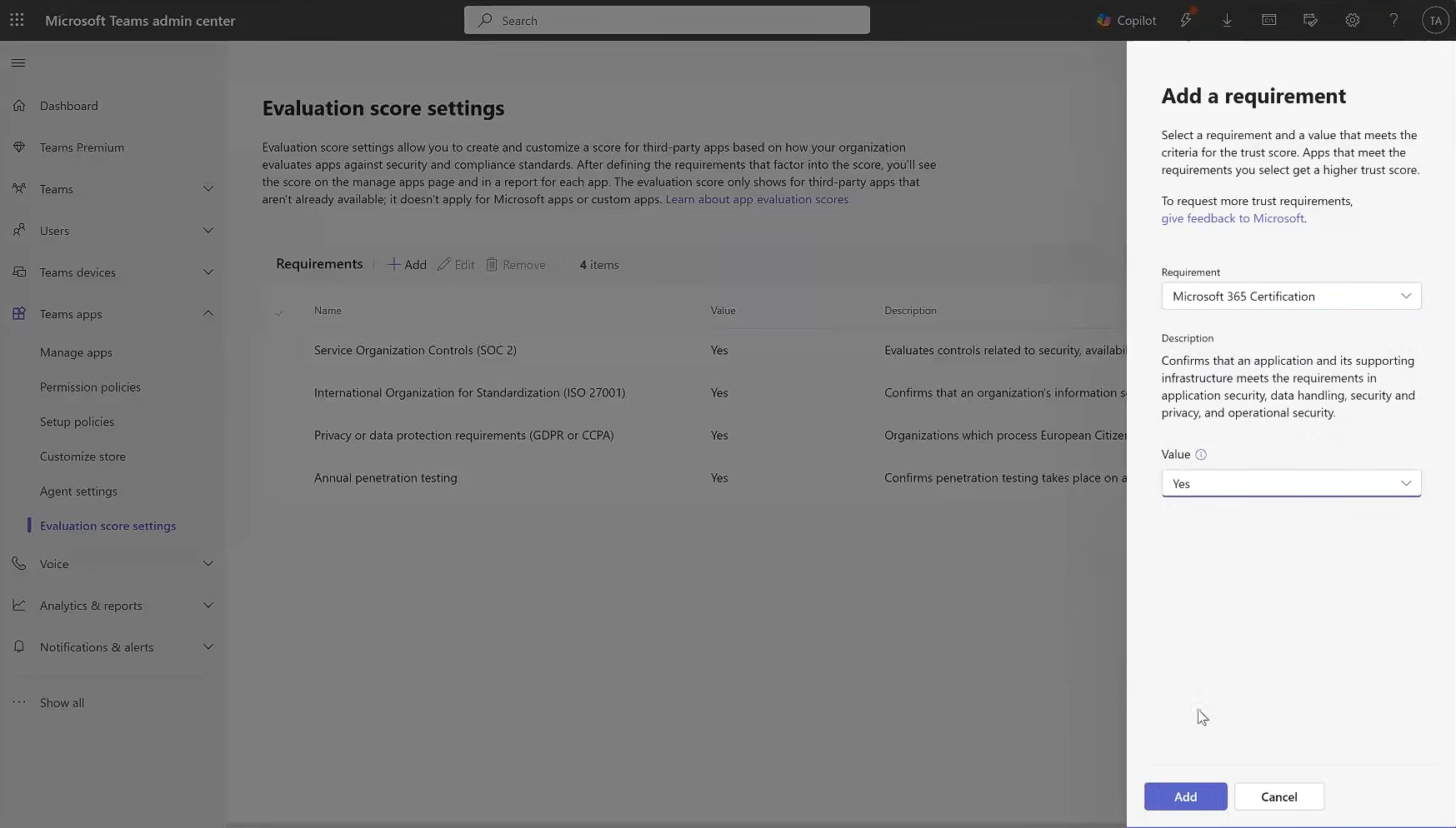Open Learn about app evaluation scores link

[757, 199]
